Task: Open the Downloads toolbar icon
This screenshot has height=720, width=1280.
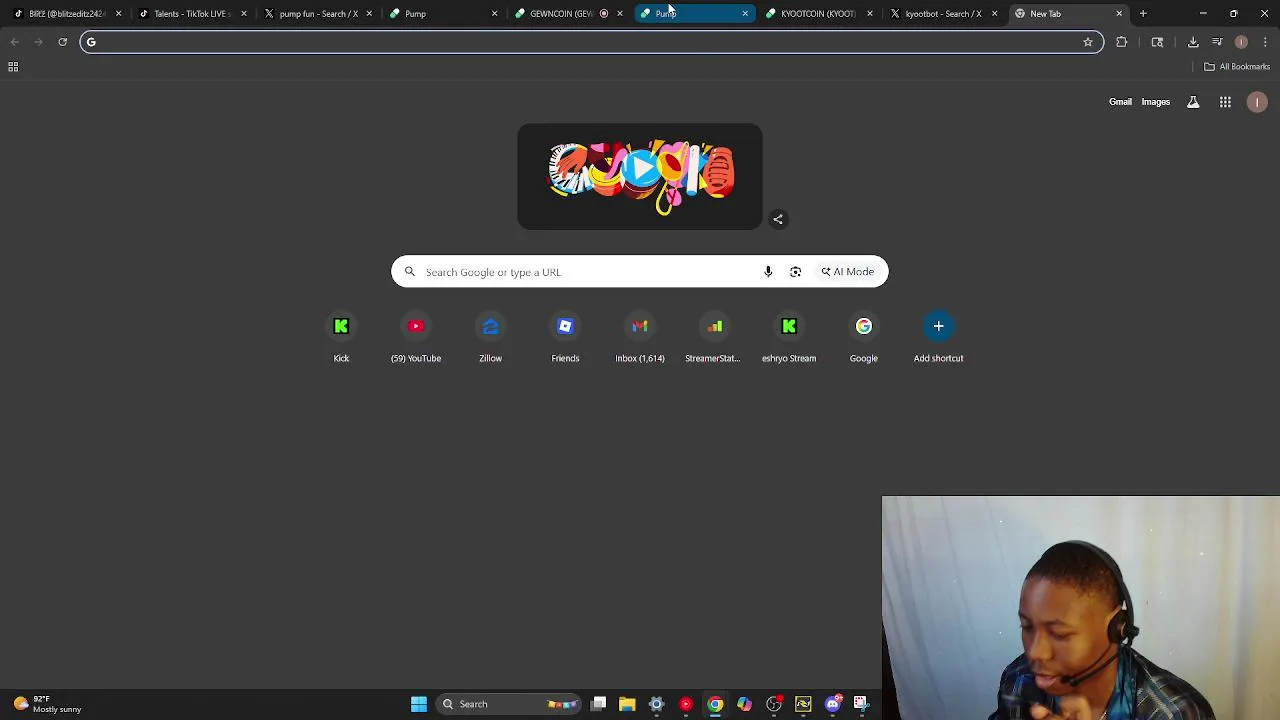Action: point(1193,42)
